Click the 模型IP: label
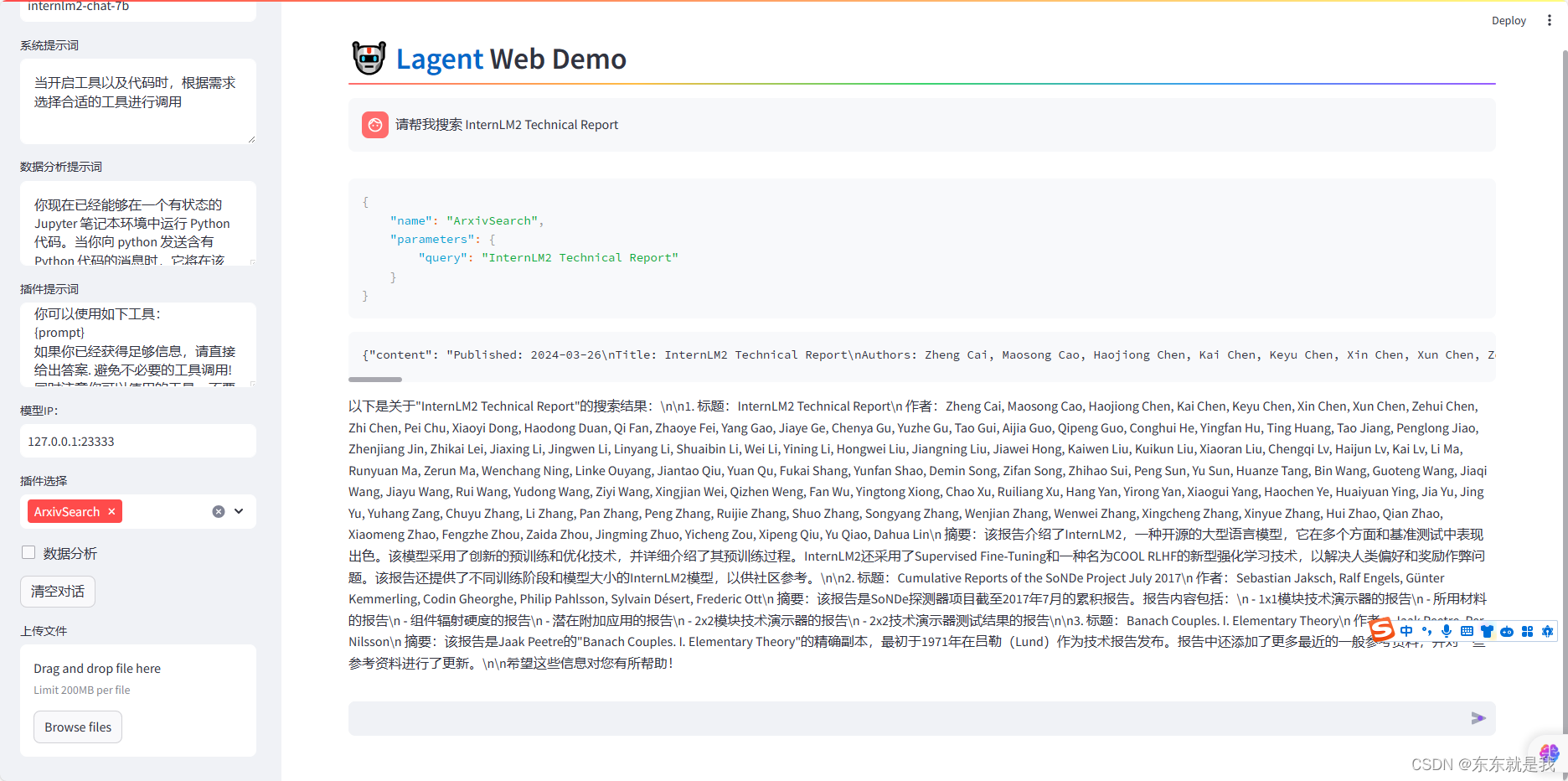 point(39,411)
